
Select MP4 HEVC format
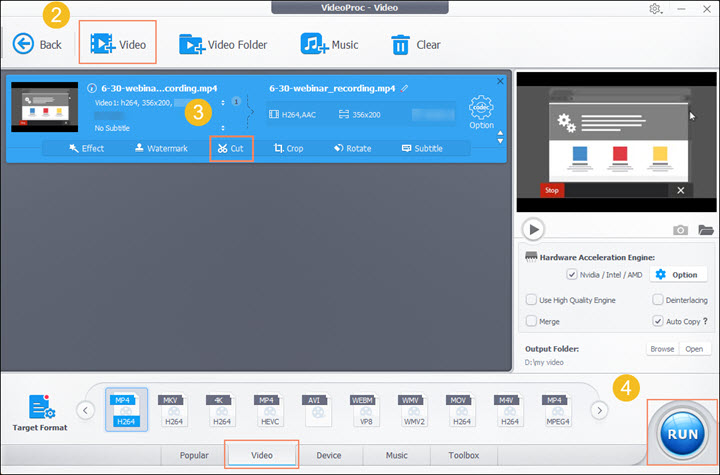coord(270,410)
